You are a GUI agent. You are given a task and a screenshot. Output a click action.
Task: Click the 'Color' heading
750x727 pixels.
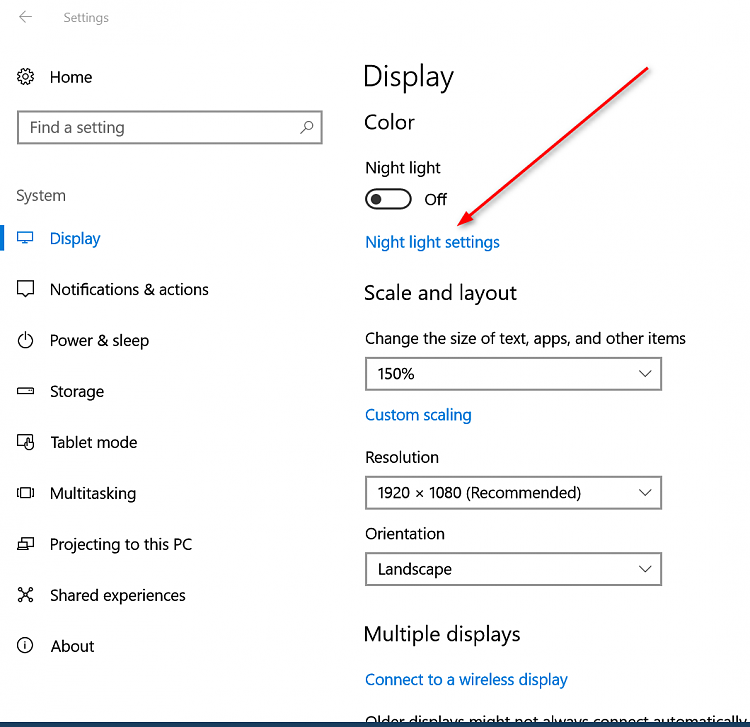click(x=389, y=122)
